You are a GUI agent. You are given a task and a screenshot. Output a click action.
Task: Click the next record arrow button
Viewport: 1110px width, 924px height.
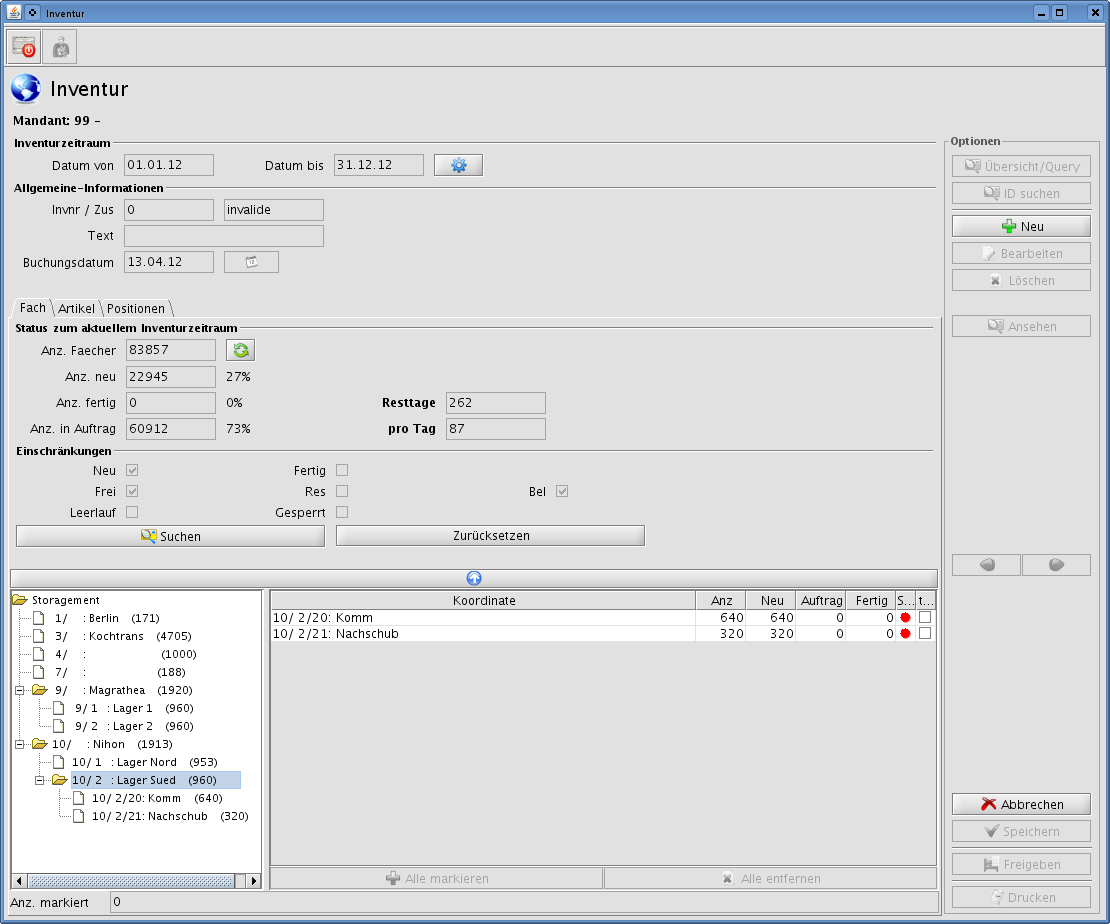click(x=1056, y=564)
